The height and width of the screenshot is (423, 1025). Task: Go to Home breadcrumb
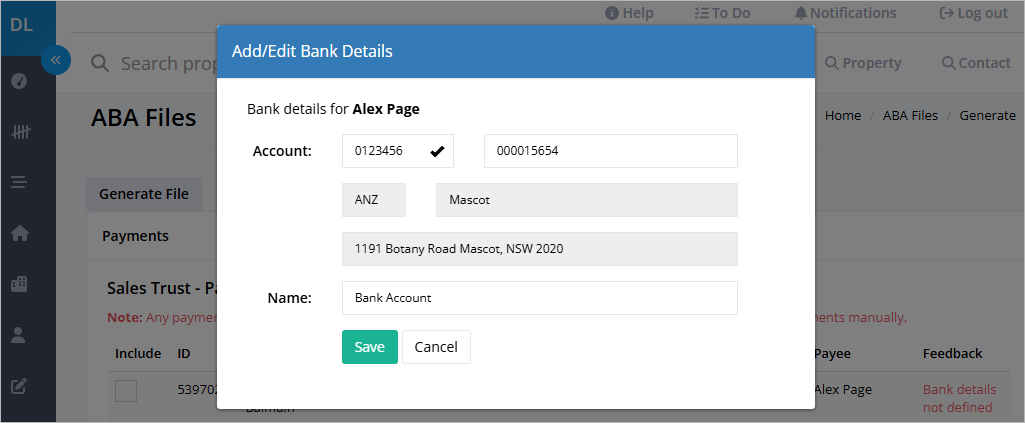pyautogui.click(x=843, y=116)
